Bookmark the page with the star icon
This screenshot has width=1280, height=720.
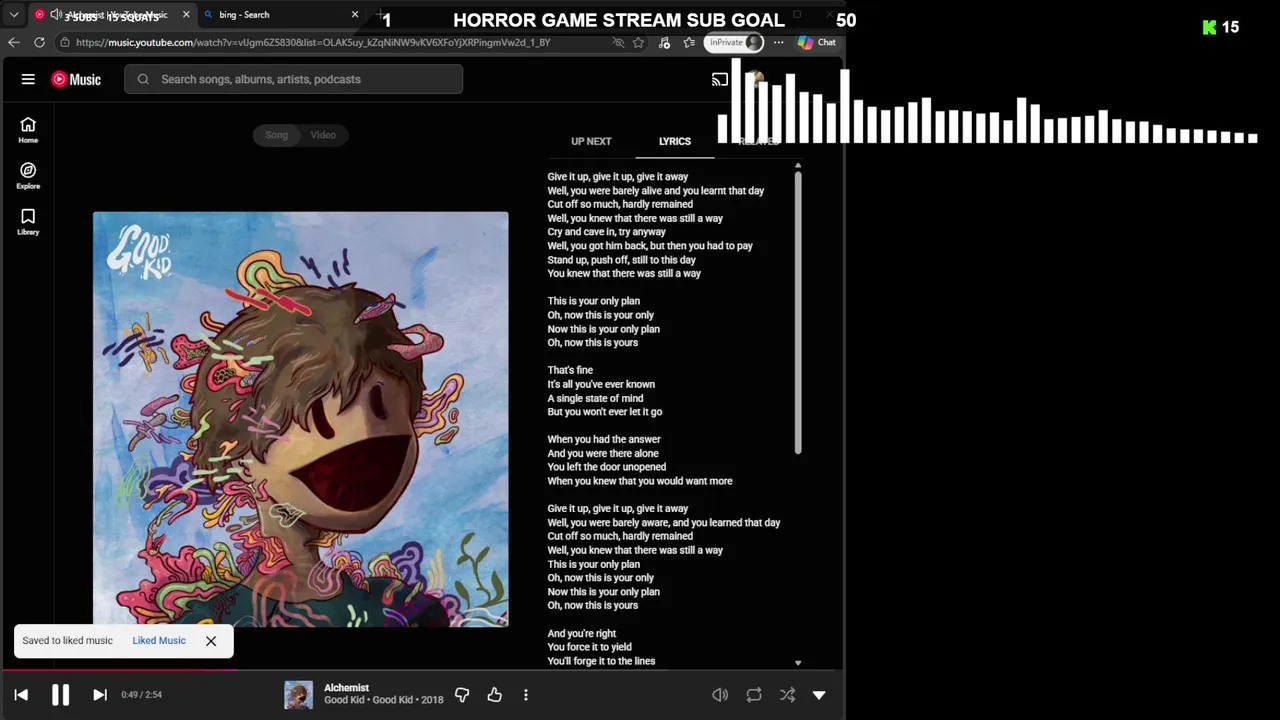pyautogui.click(x=638, y=42)
